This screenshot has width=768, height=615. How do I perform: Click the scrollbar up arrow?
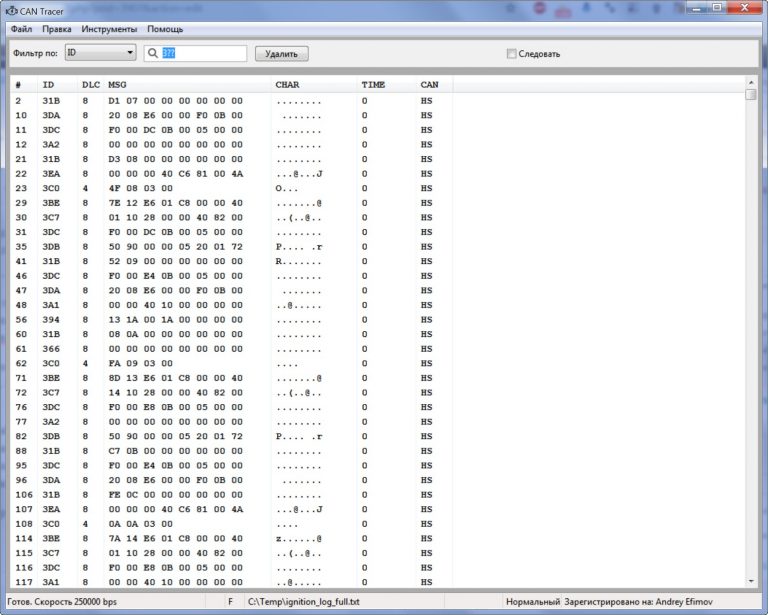pyautogui.click(x=751, y=82)
